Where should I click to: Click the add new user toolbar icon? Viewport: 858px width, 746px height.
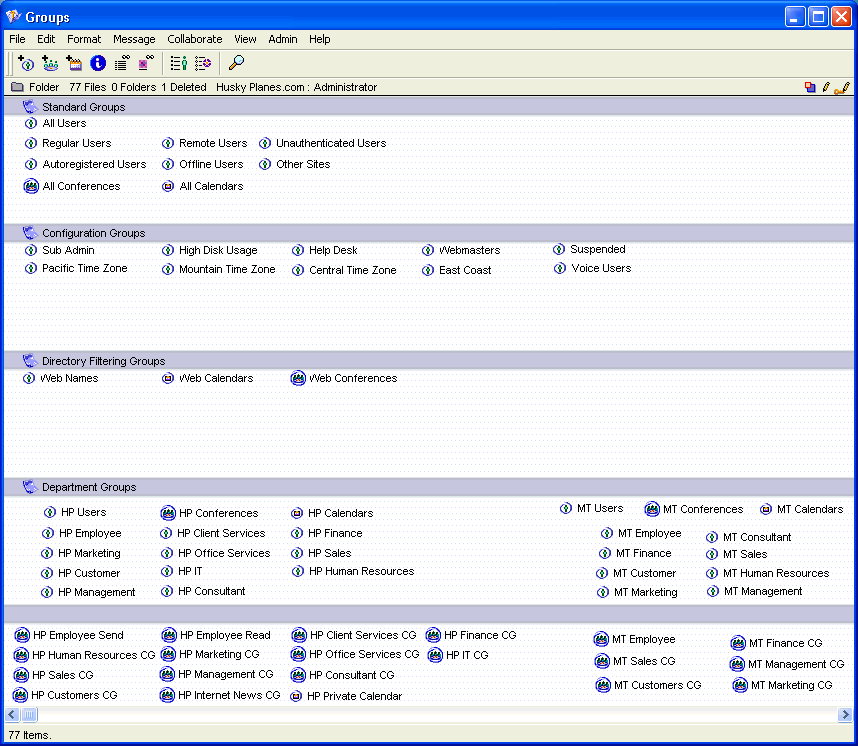point(26,63)
